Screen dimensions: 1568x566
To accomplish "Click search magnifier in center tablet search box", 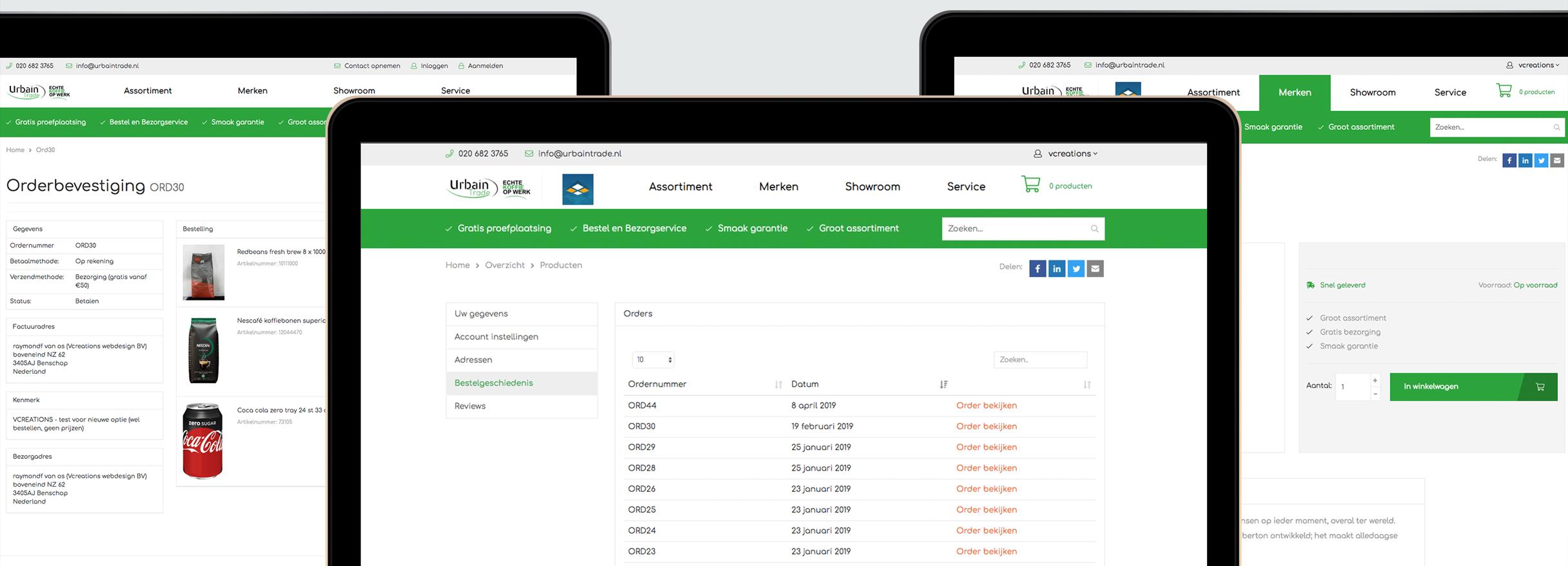I will 1094,229.
